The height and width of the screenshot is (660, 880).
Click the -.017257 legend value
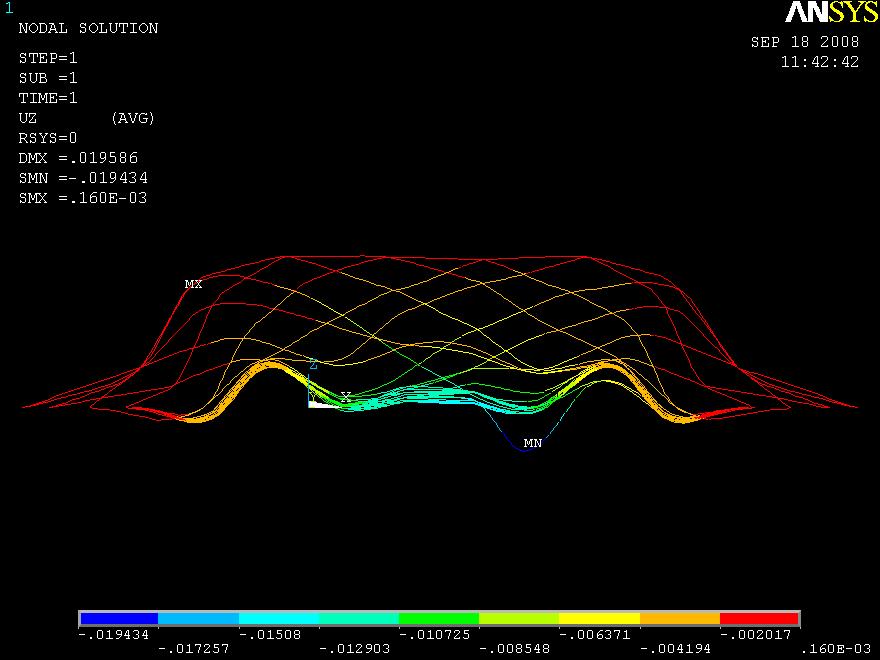tap(194, 649)
